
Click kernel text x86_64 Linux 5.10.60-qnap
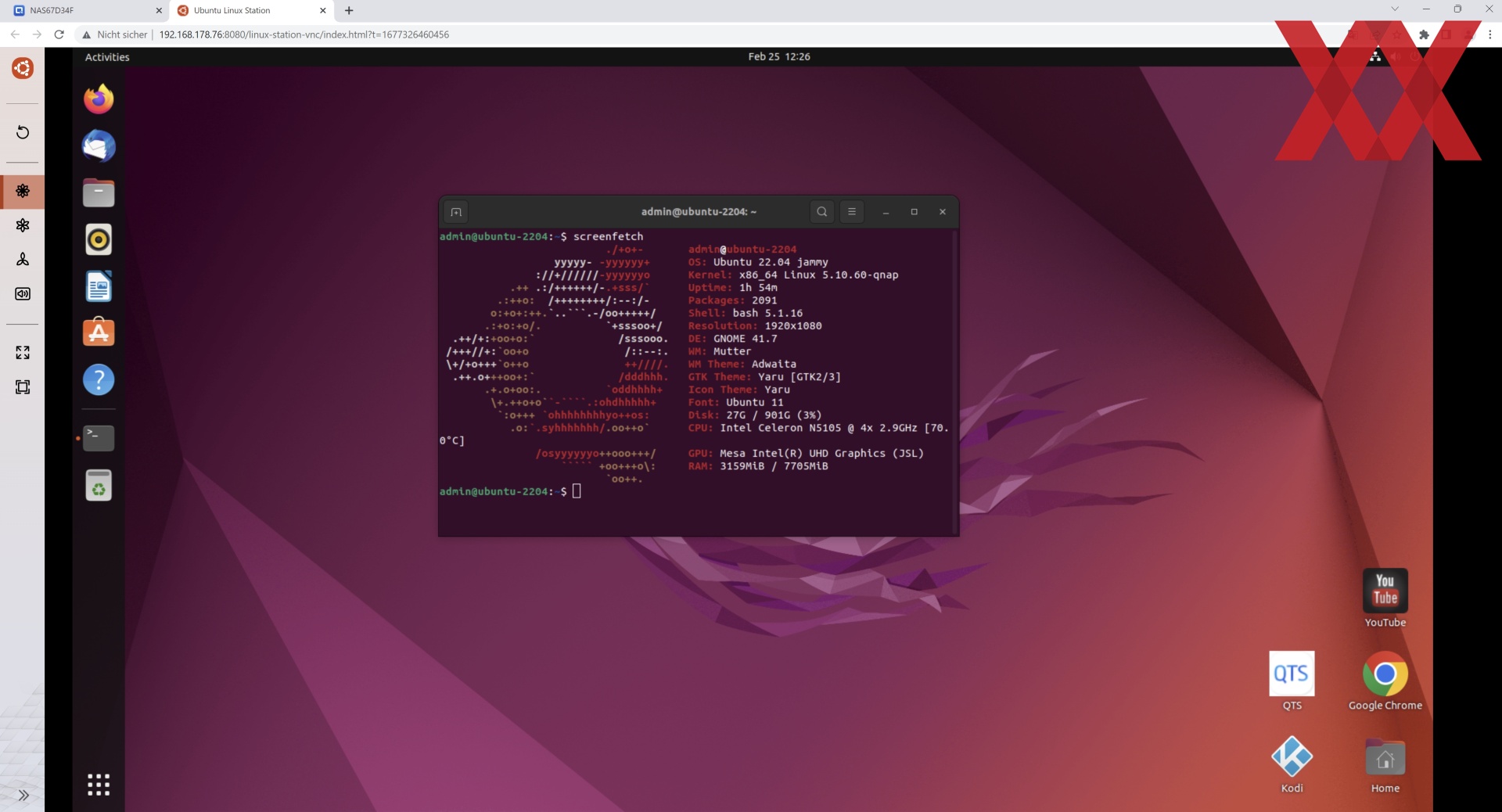[x=818, y=275]
